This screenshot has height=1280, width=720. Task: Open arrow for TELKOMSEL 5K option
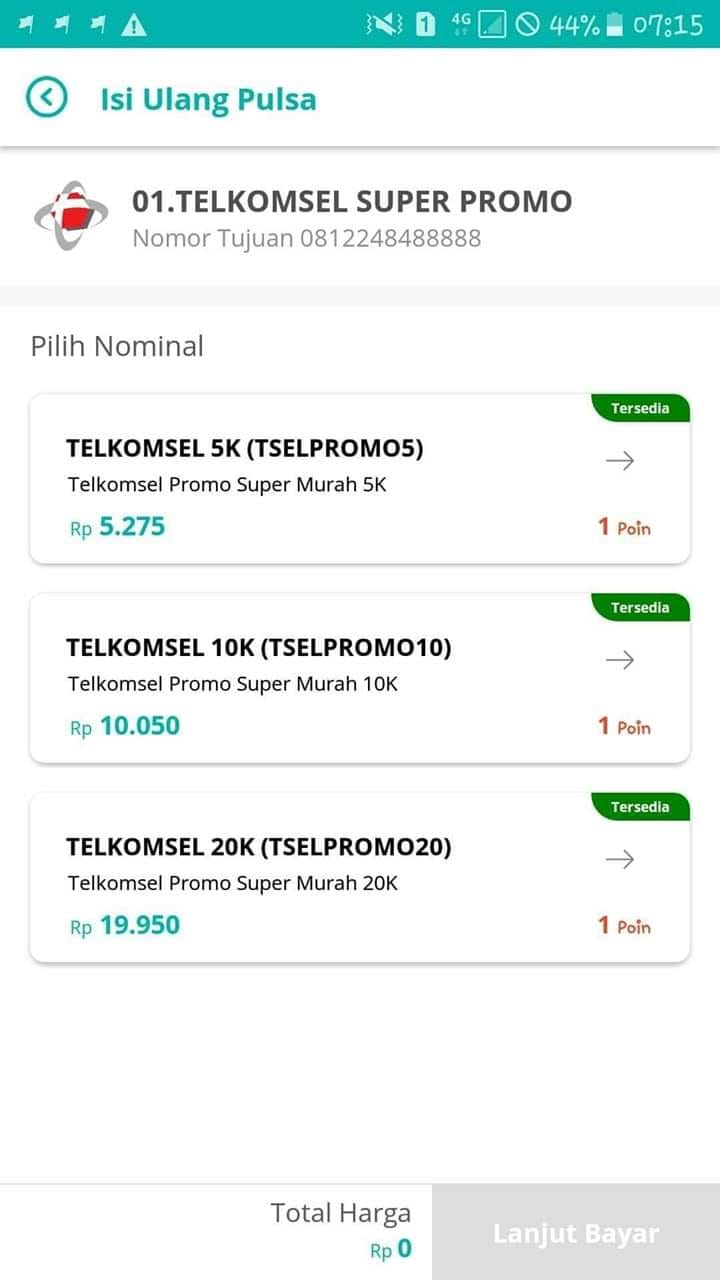(620, 461)
